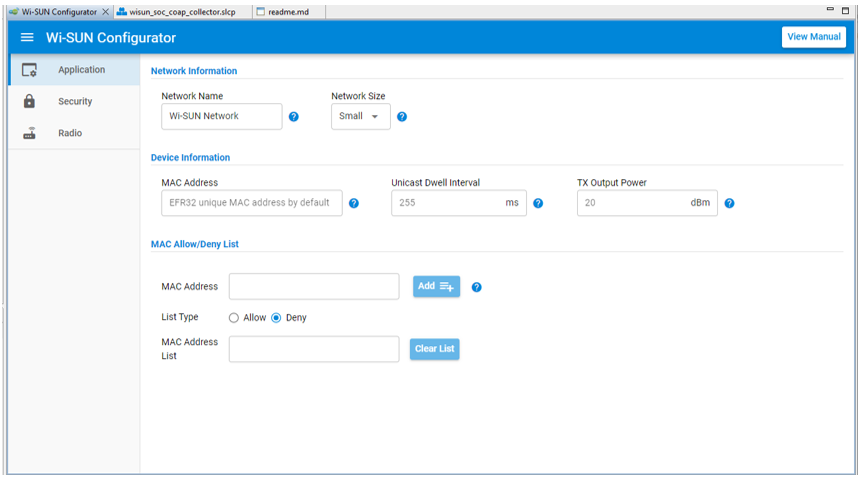Close the Wi-SUN Configurator tab
Screen dimensions: 860x477
coord(106,12)
